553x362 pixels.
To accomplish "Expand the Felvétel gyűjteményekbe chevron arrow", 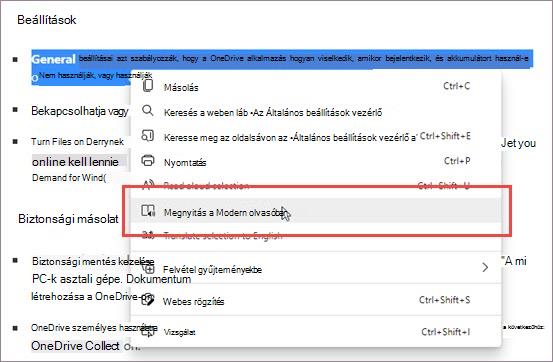I will click(x=485, y=267).
